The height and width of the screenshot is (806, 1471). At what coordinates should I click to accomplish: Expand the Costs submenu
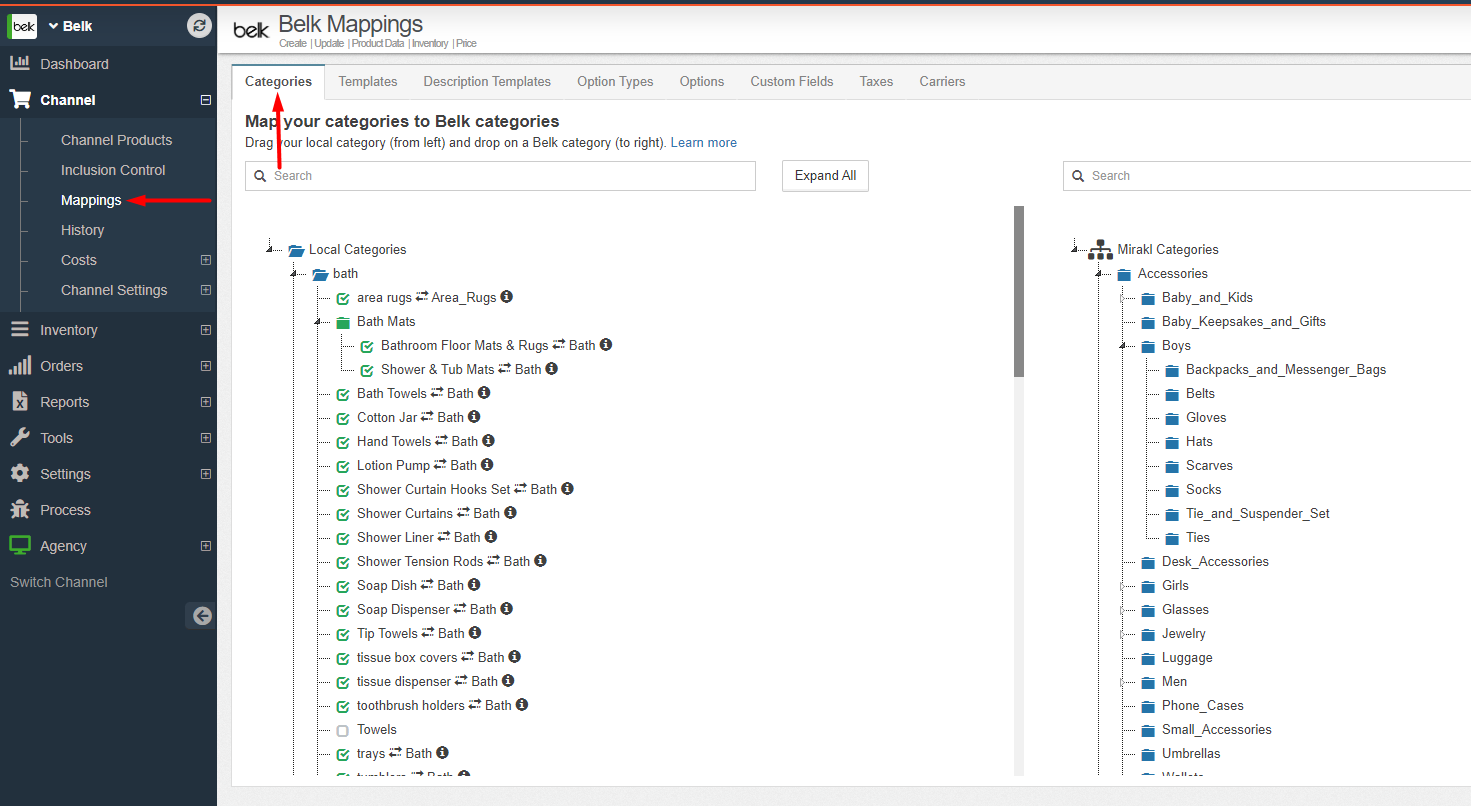tap(206, 260)
